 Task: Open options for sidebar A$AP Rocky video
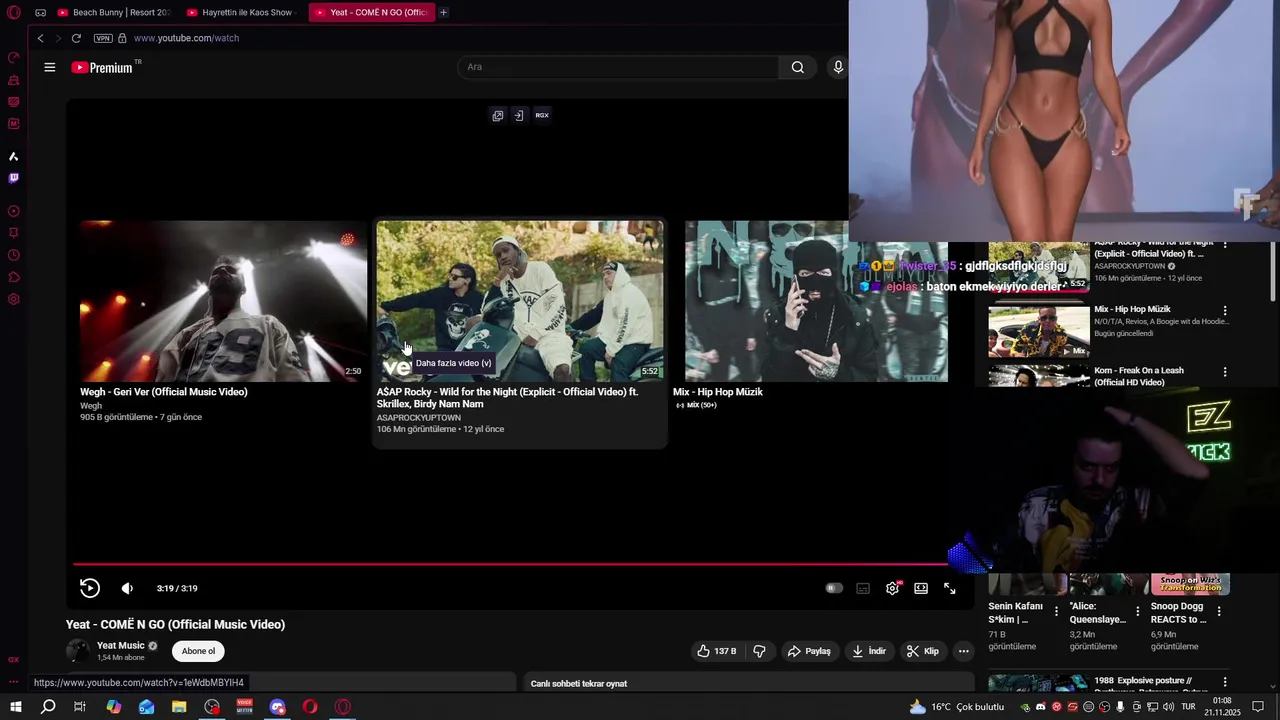pyautogui.click(x=1224, y=247)
